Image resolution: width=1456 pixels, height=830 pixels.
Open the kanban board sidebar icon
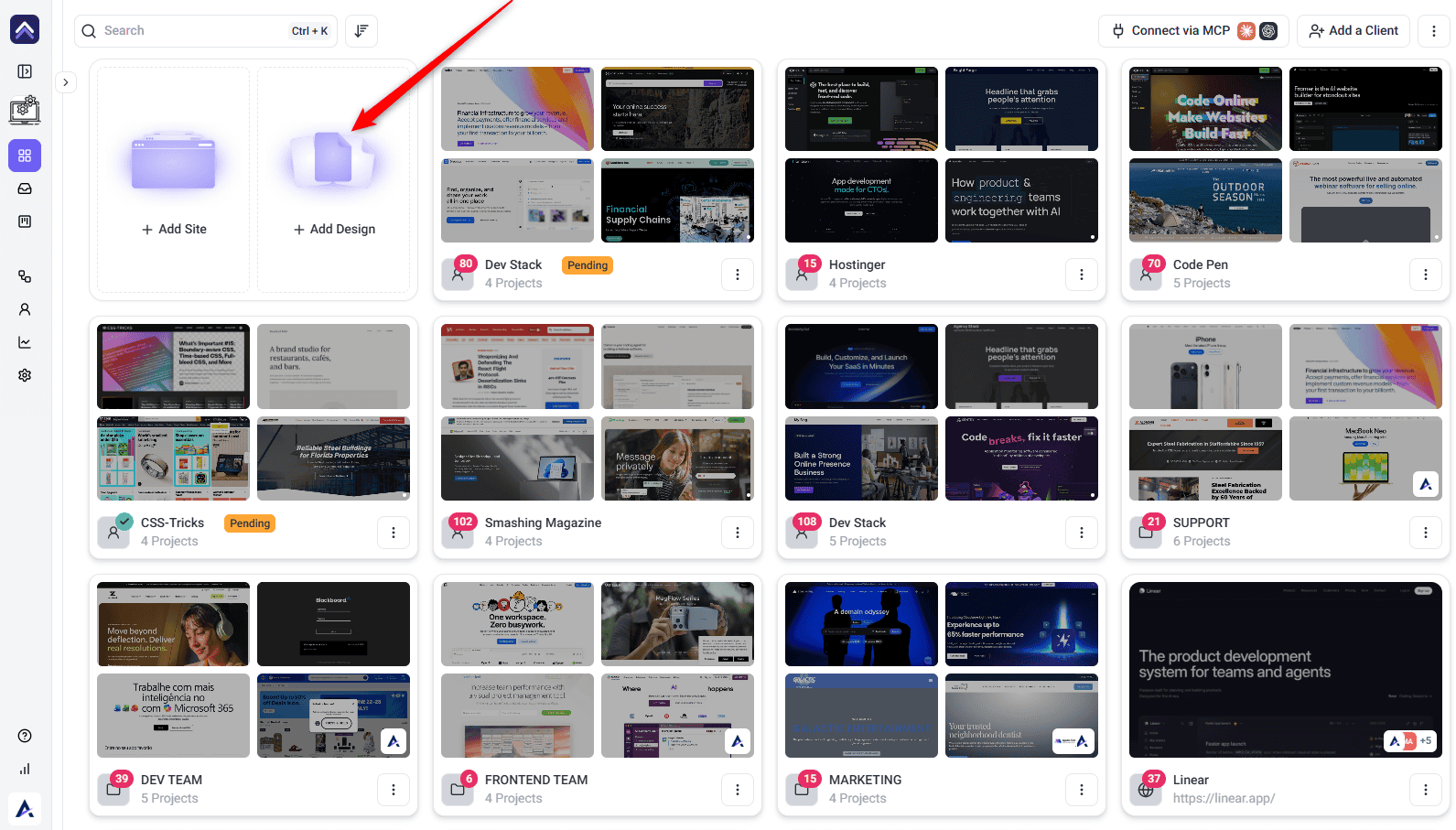[25, 221]
